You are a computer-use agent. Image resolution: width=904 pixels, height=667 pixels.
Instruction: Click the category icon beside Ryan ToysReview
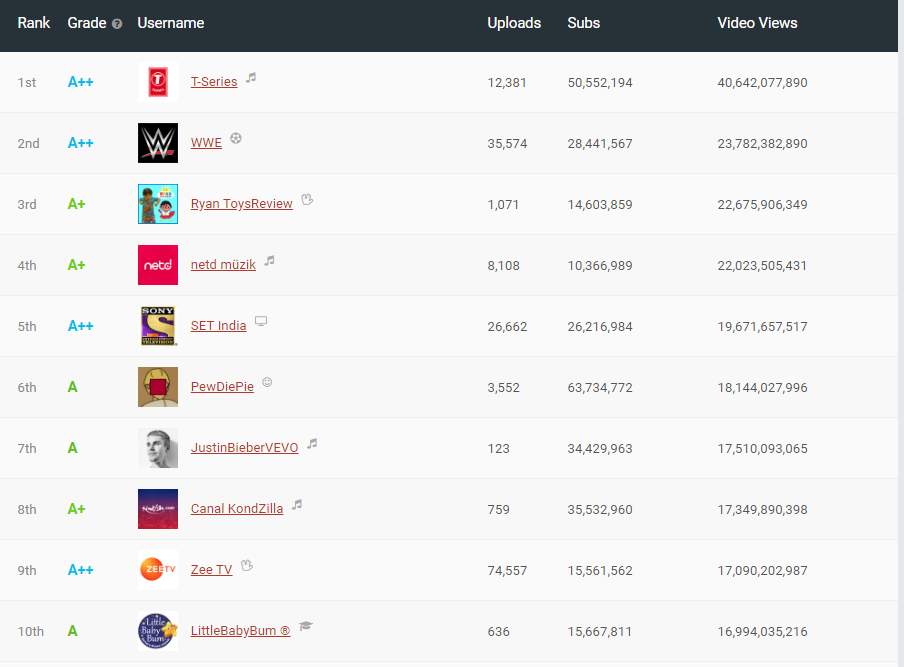307,199
